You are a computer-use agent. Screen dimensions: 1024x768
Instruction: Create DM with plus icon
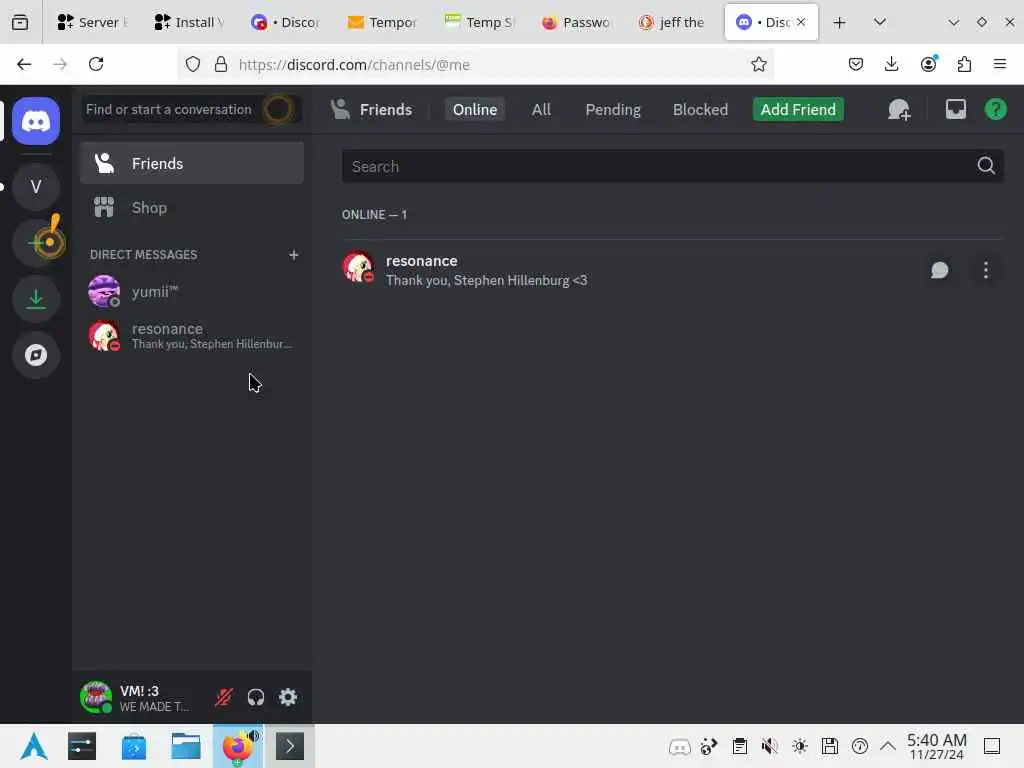tap(293, 255)
